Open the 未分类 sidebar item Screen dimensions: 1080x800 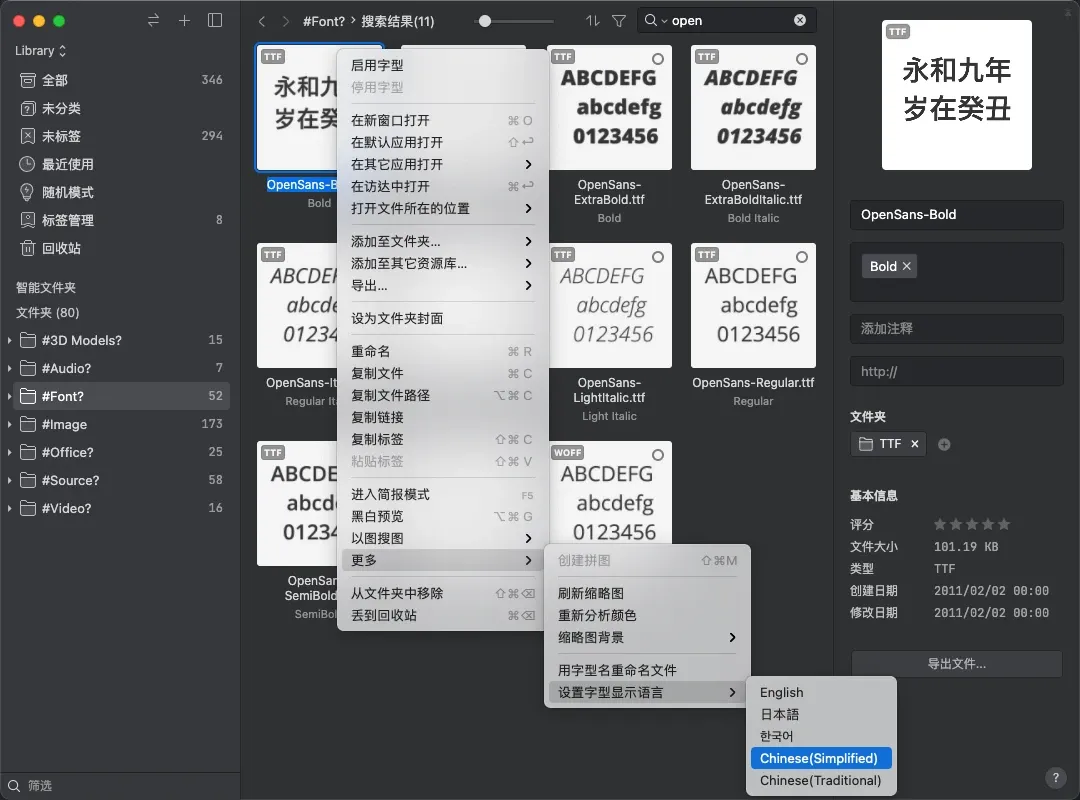tap(121, 108)
